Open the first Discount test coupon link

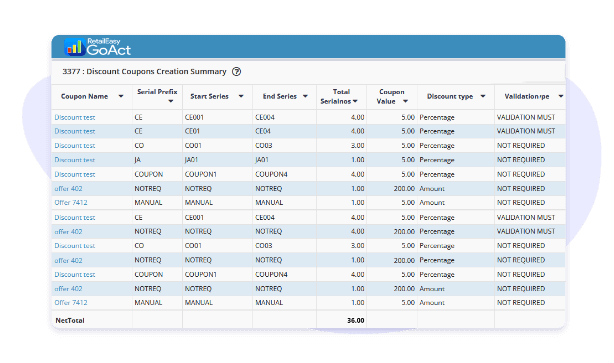point(75,117)
